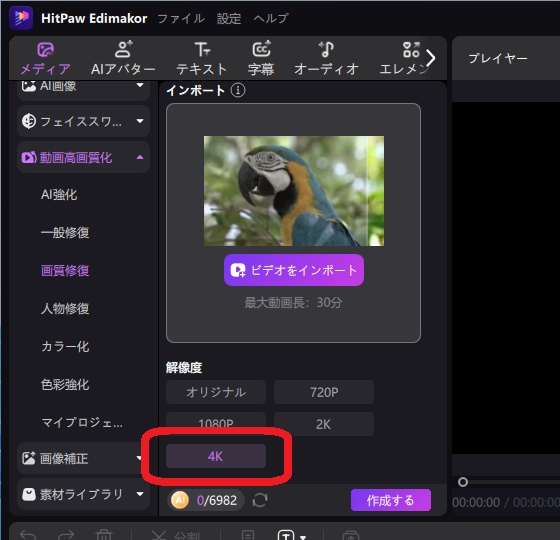Click the ビデオをインポート button
The height and width of the screenshot is (540, 560).
pyautogui.click(x=294, y=270)
